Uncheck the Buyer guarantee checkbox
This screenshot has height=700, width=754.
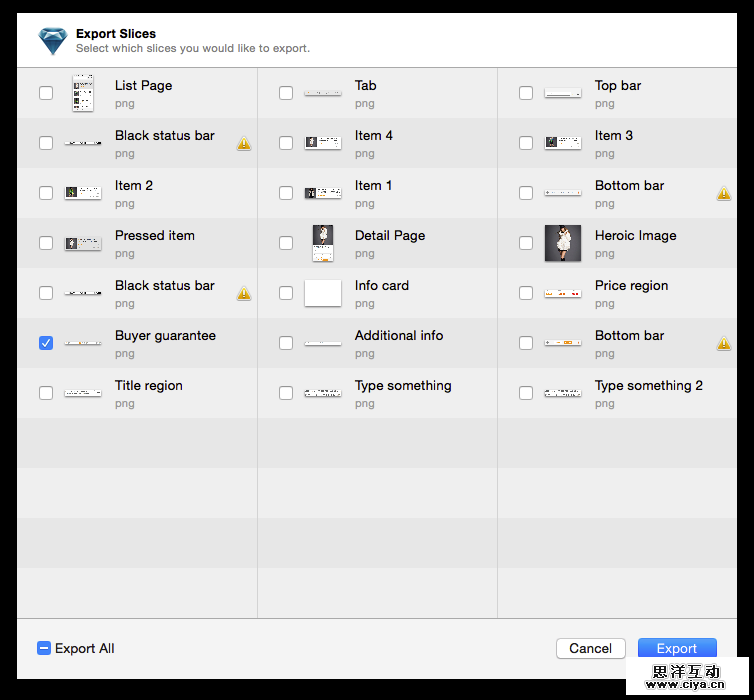click(x=46, y=343)
